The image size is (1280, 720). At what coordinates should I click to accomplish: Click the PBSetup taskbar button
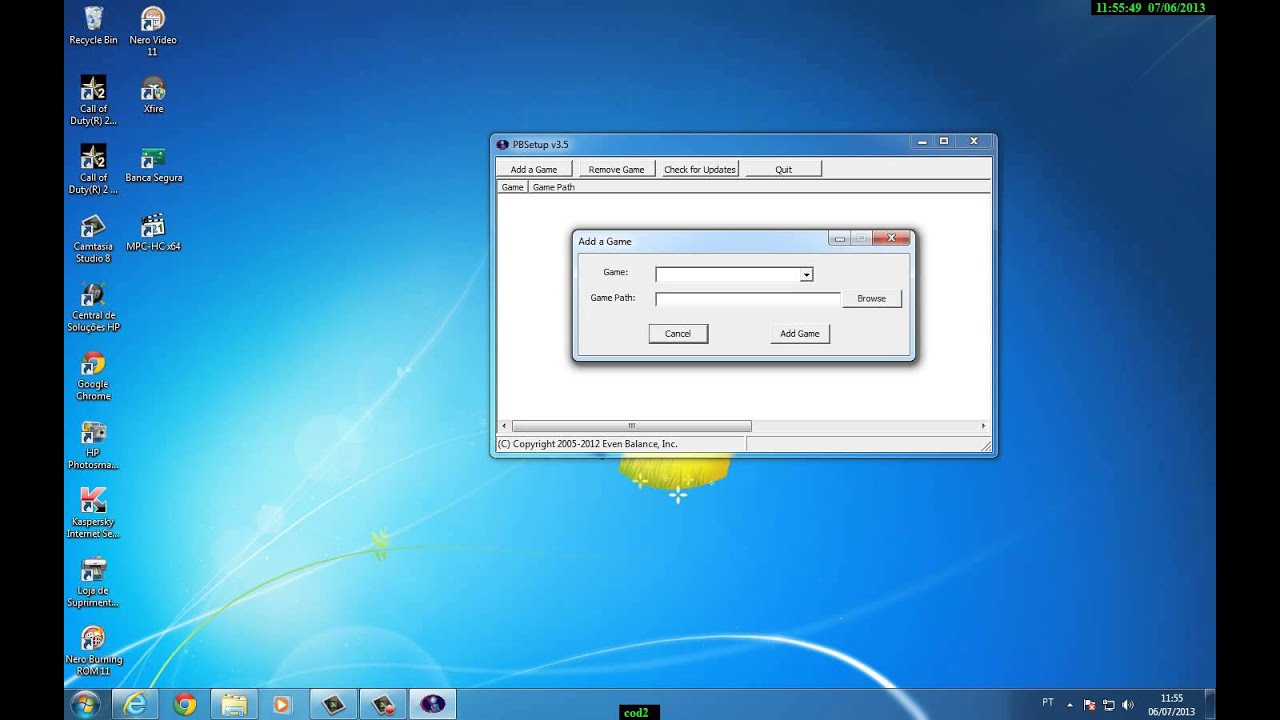(x=432, y=704)
